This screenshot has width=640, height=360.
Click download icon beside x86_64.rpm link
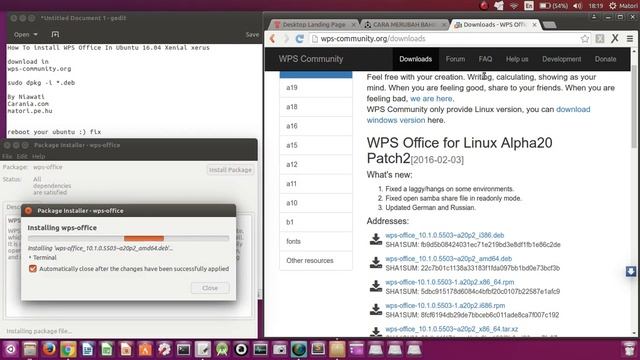[x=376, y=286]
